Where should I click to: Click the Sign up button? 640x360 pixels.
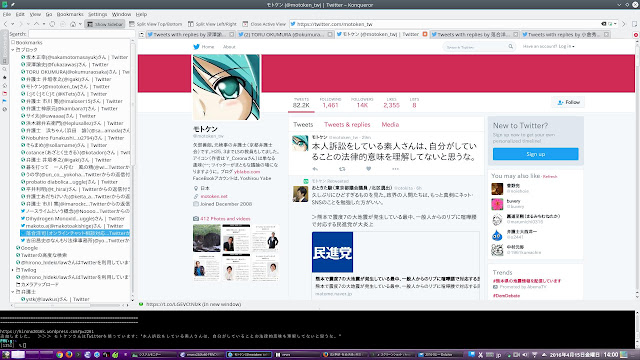(536, 154)
